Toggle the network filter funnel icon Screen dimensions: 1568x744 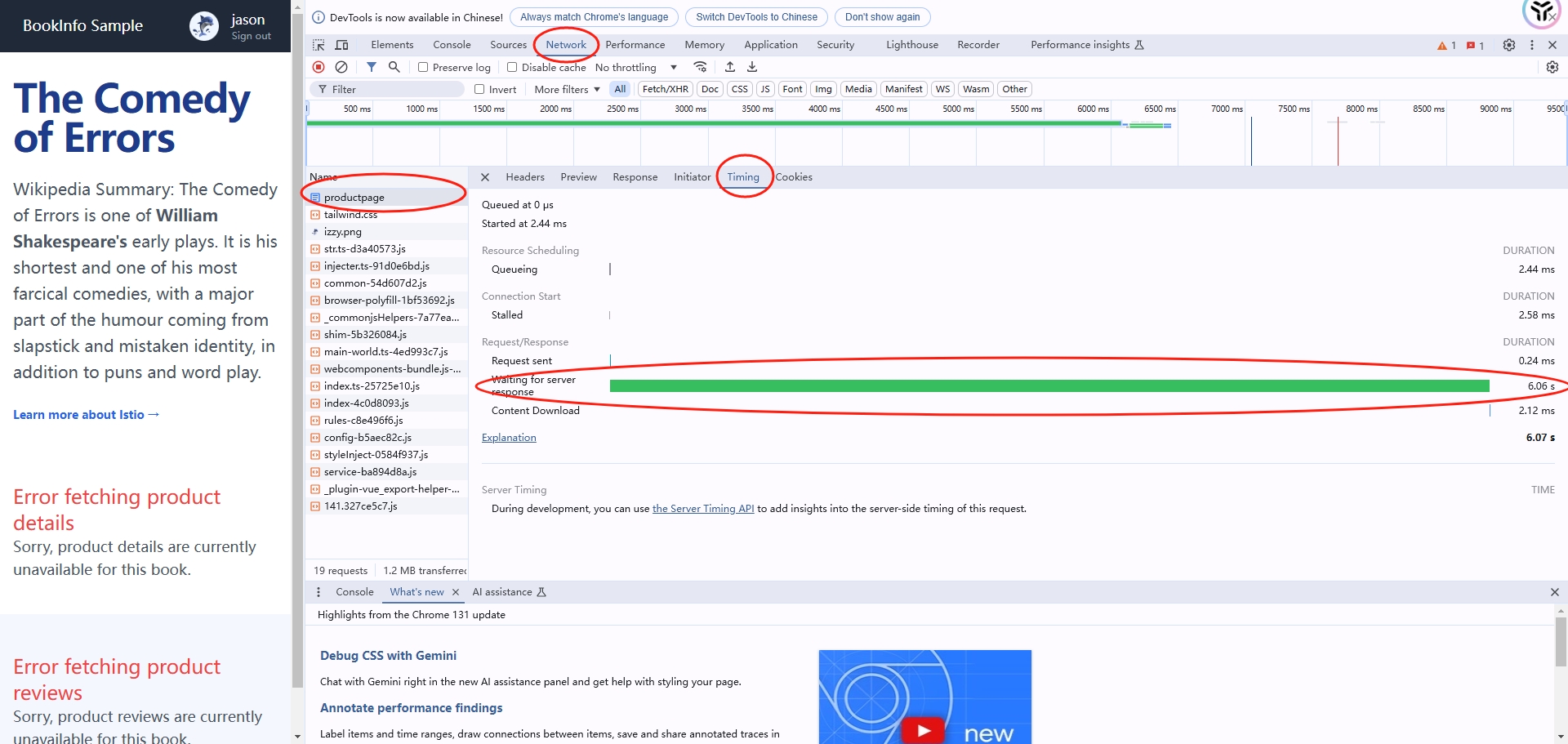pyautogui.click(x=372, y=67)
